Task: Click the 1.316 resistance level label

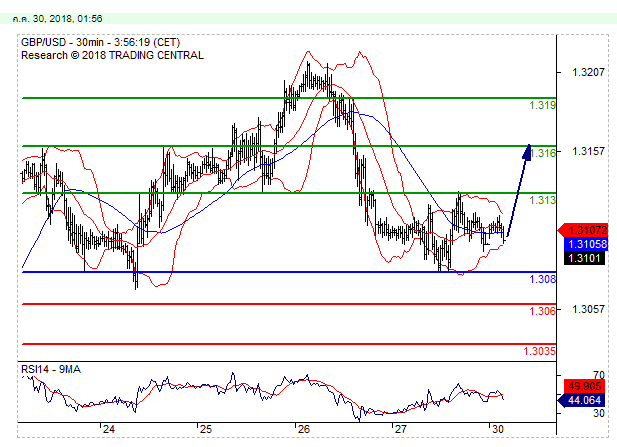Action: point(543,153)
